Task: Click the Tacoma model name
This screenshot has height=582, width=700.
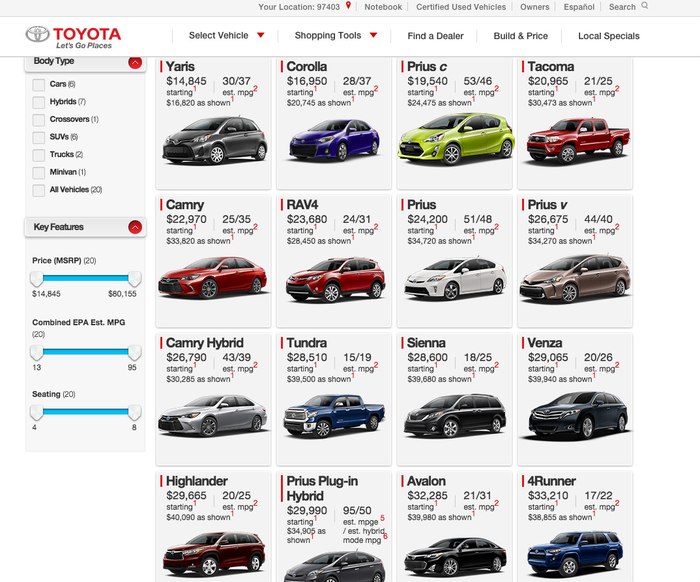Action: (550, 67)
